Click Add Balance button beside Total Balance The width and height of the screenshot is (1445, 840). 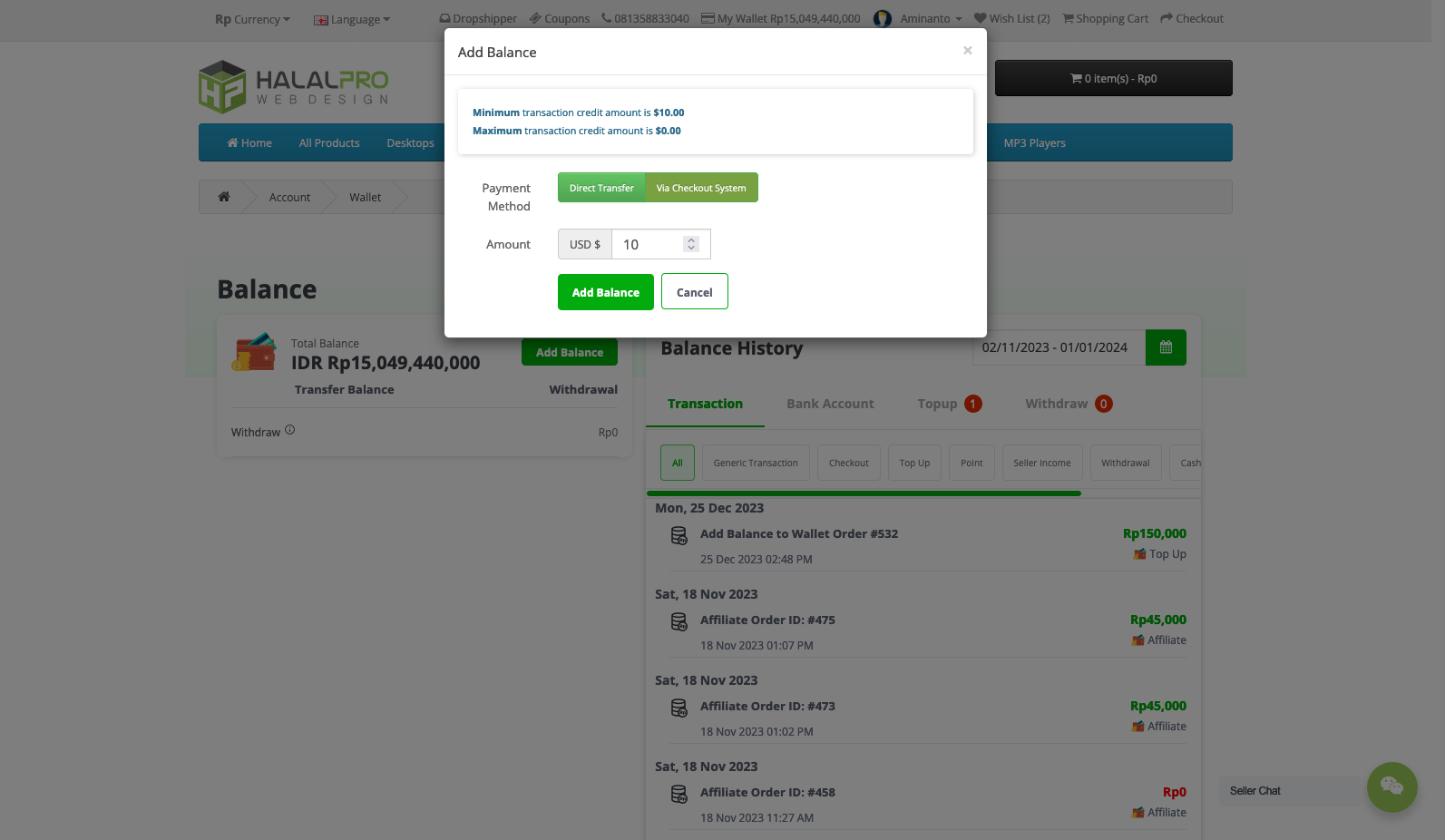pos(570,352)
